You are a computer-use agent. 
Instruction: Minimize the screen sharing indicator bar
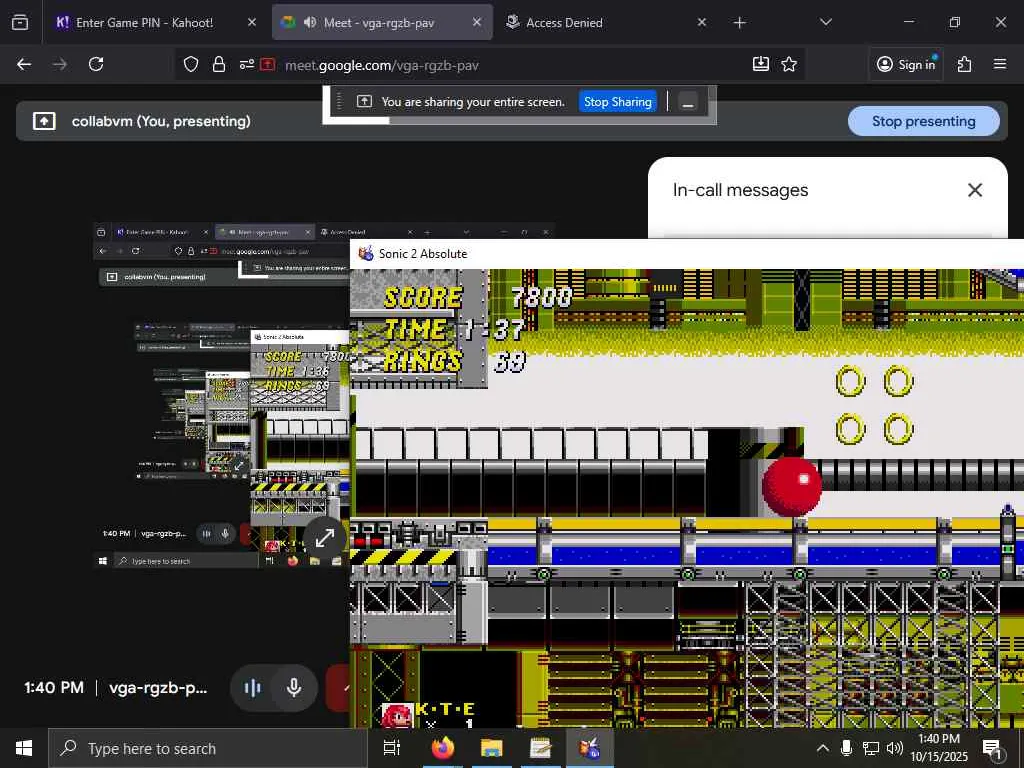688,102
